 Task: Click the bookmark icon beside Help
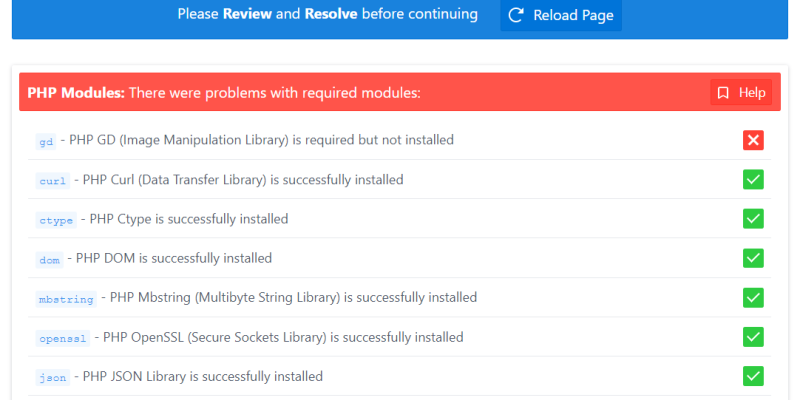[x=723, y=93]
